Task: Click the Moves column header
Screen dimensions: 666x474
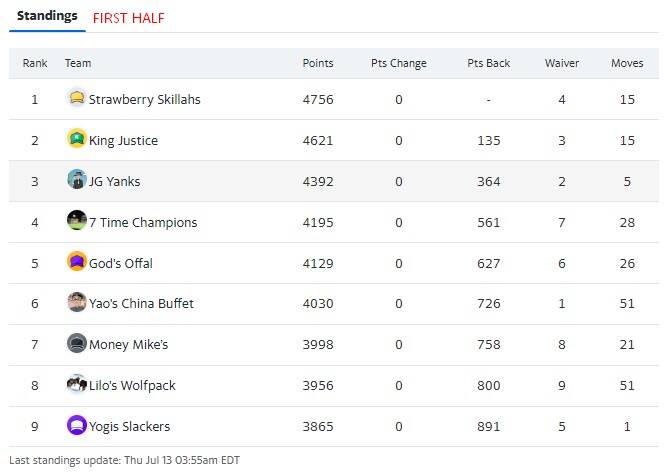Action: coord(627,63)
